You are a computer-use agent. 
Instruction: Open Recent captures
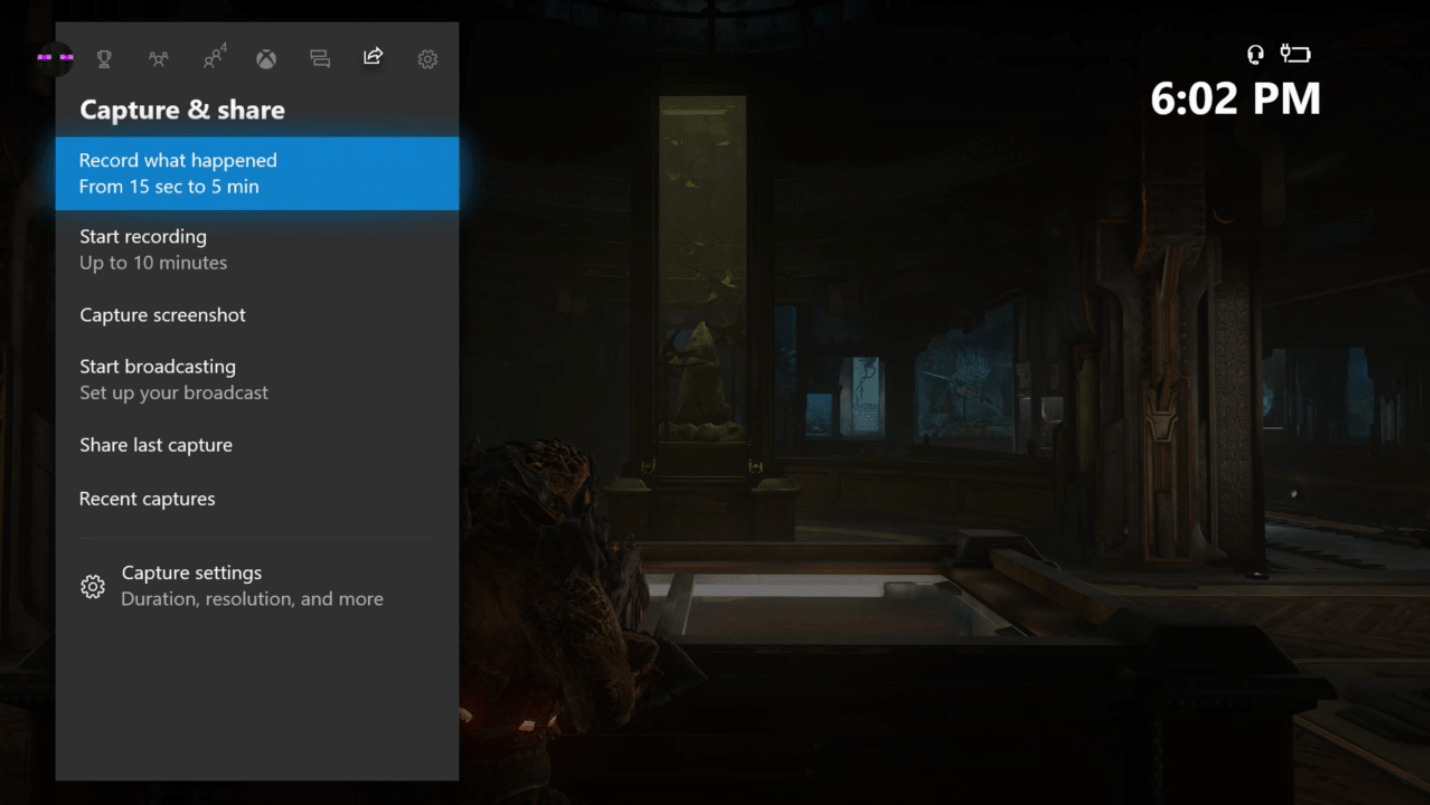[x=257, y=499]
